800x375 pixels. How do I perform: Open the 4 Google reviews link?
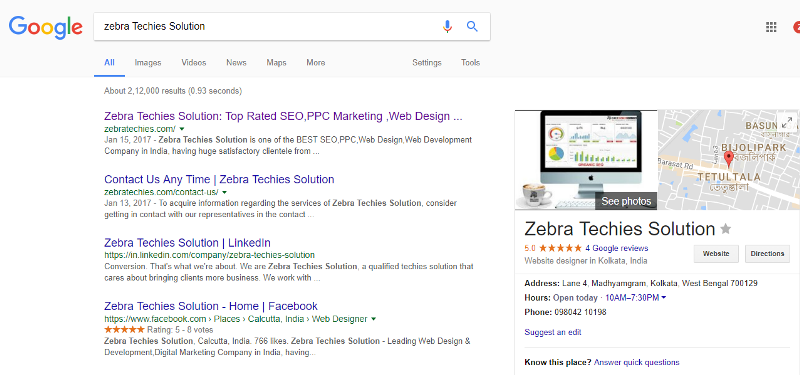point(616,248)
